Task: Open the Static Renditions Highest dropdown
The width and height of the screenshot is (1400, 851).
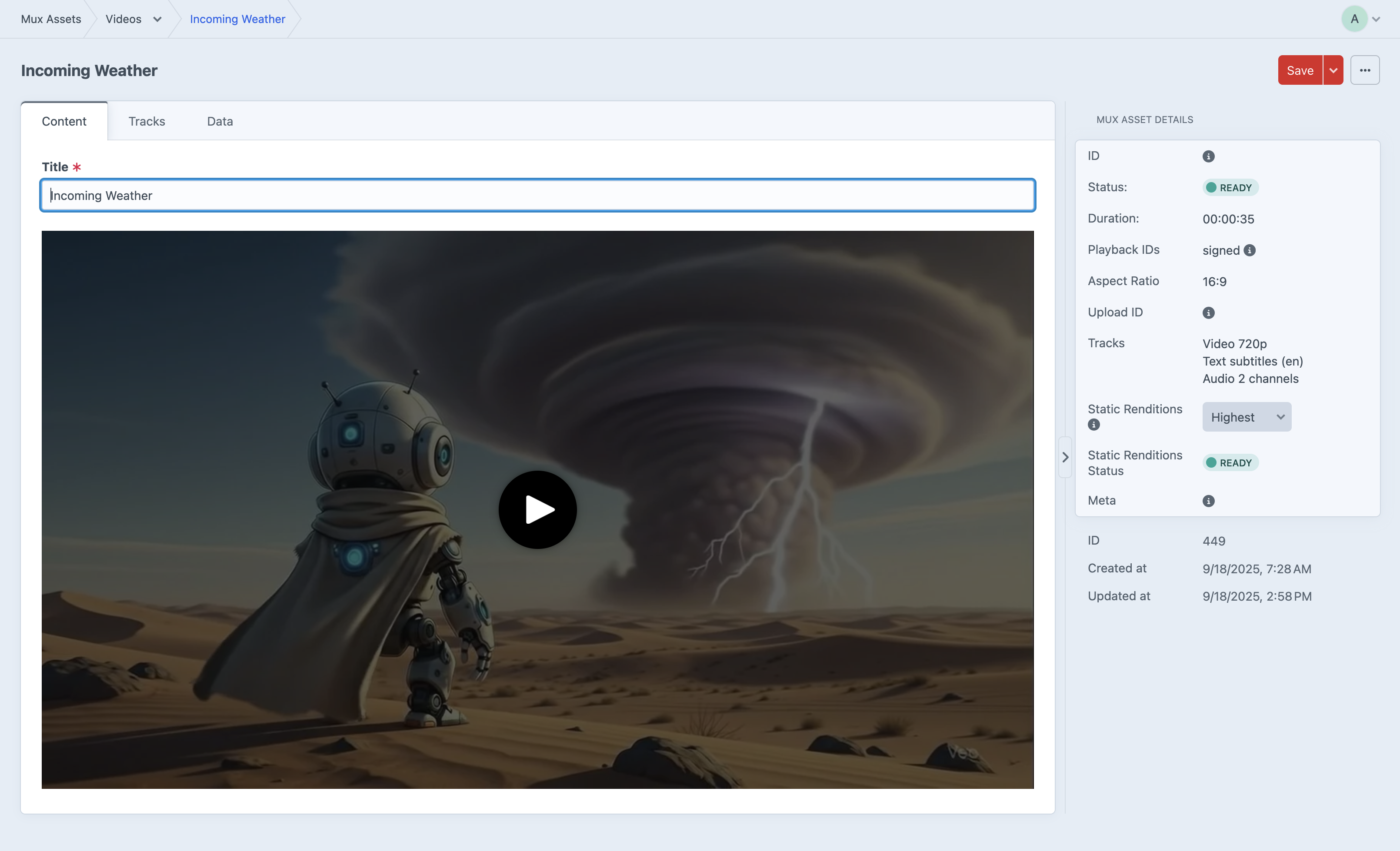Action: [x=1247, y=417]
